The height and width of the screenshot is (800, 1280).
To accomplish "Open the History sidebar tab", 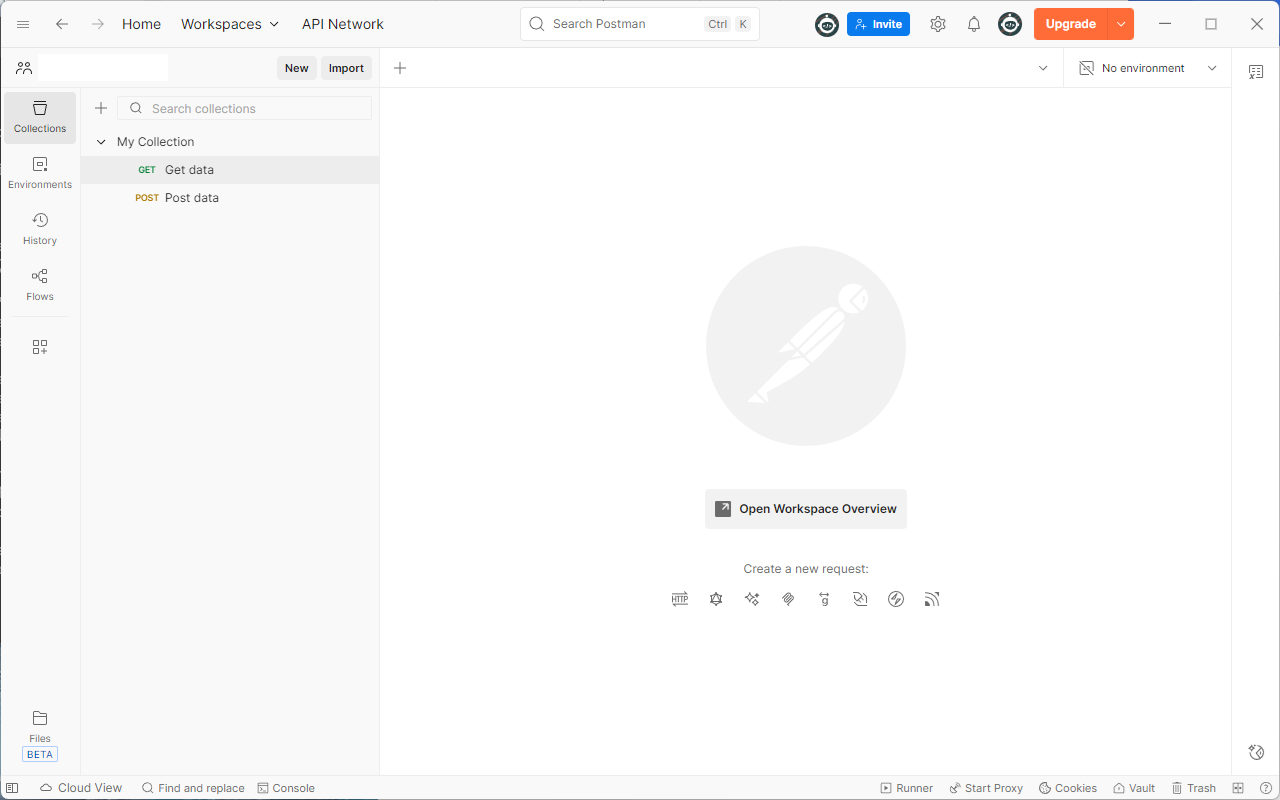I will (40, 229).
